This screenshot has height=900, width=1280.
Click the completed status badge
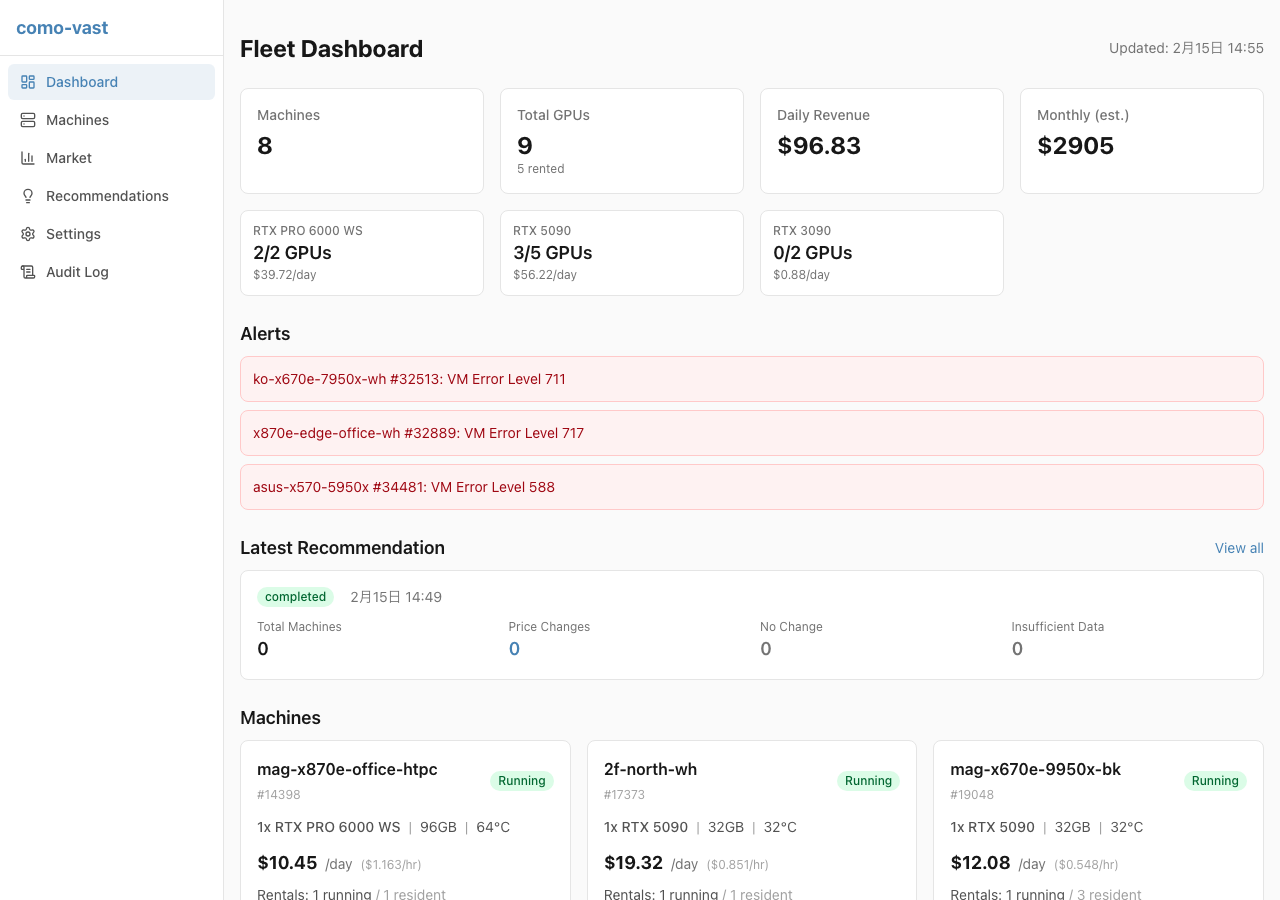point(295,597)
